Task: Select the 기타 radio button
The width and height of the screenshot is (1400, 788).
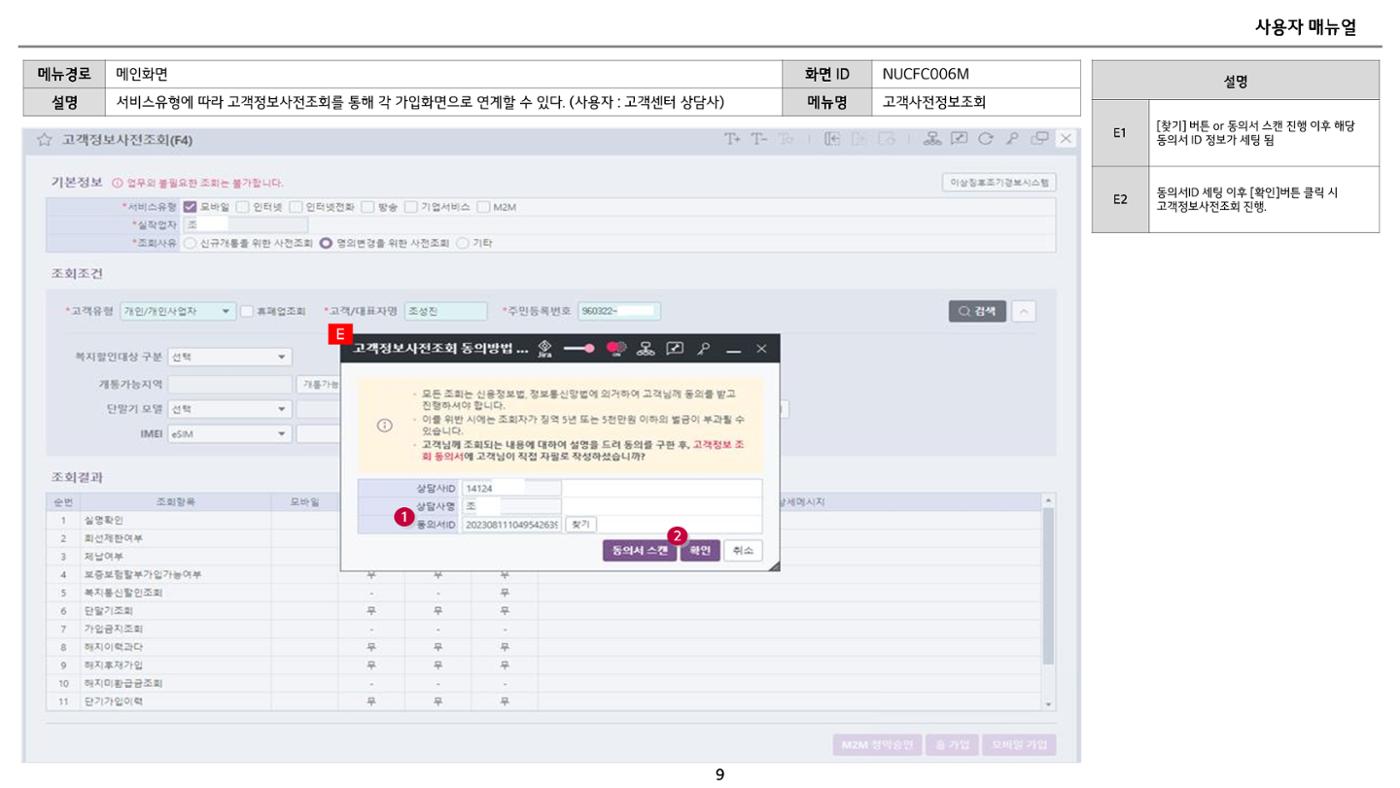Action: click(x=462, y=243)
